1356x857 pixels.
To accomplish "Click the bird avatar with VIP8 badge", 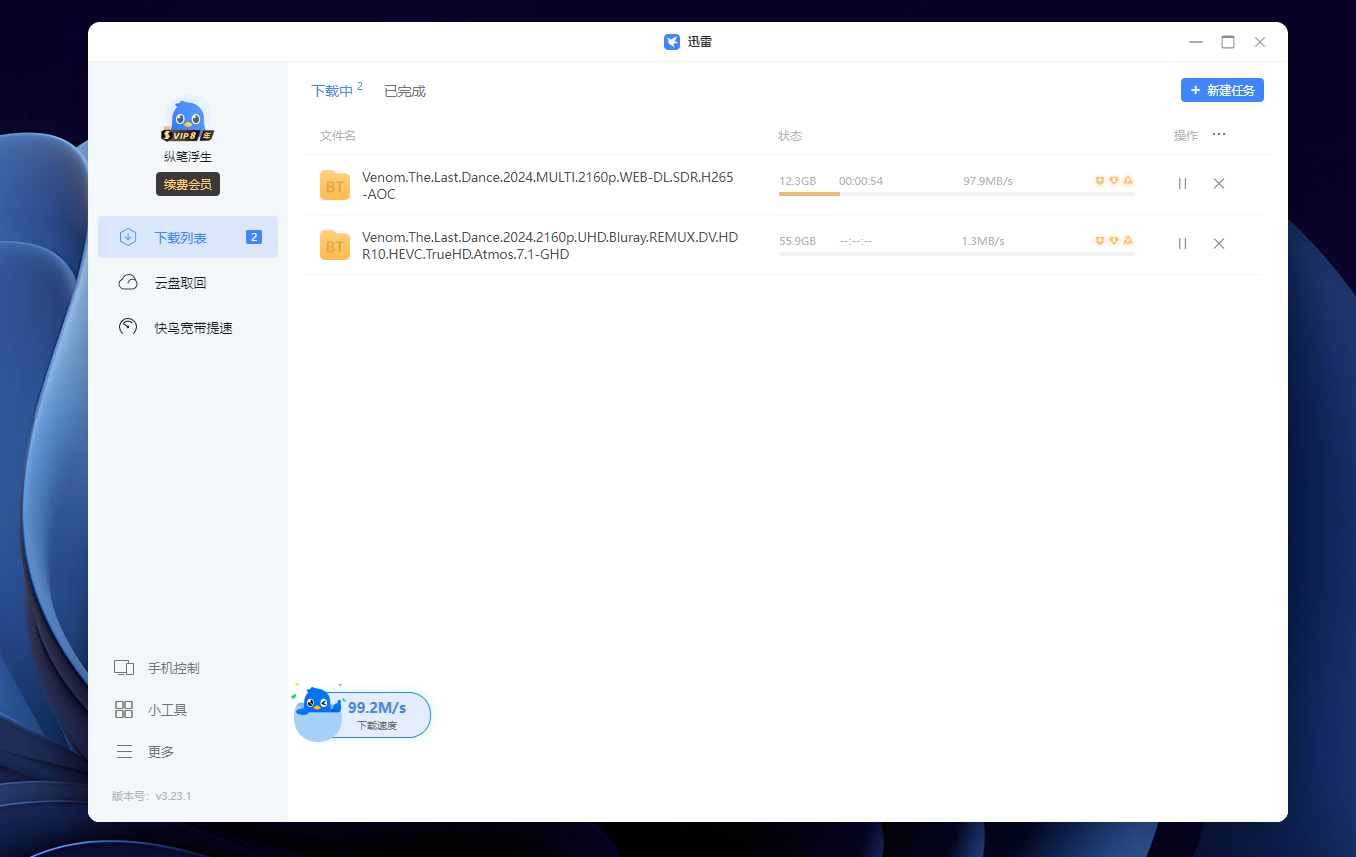I will pyautogui.click(x=187, y=119).
